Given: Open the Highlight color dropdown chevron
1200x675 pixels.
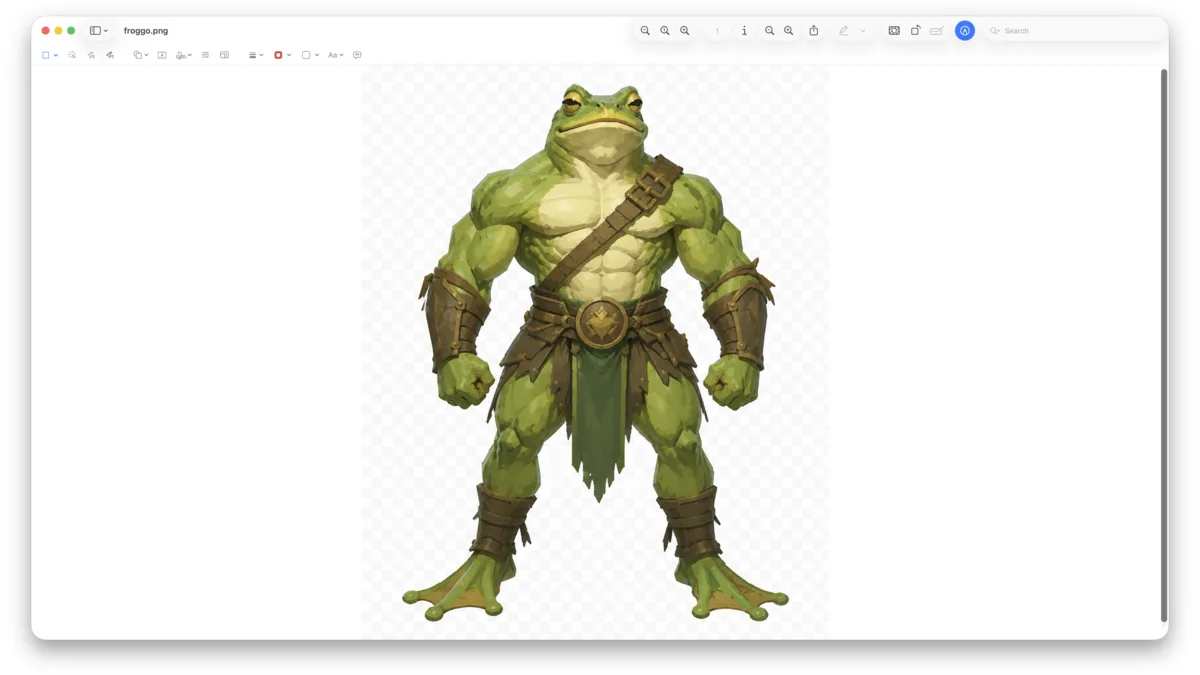Looking at the screenshot, I should tap(863, 31).
